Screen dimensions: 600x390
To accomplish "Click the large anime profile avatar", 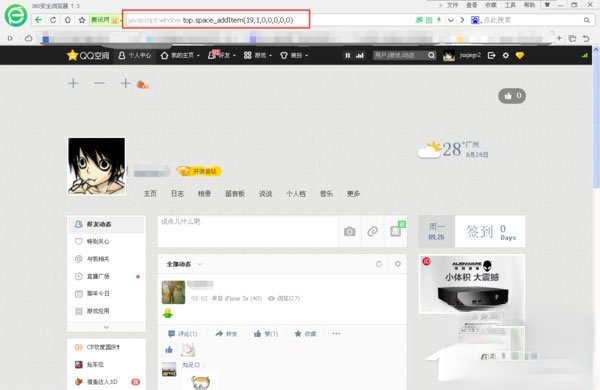I will click(96, 166).
